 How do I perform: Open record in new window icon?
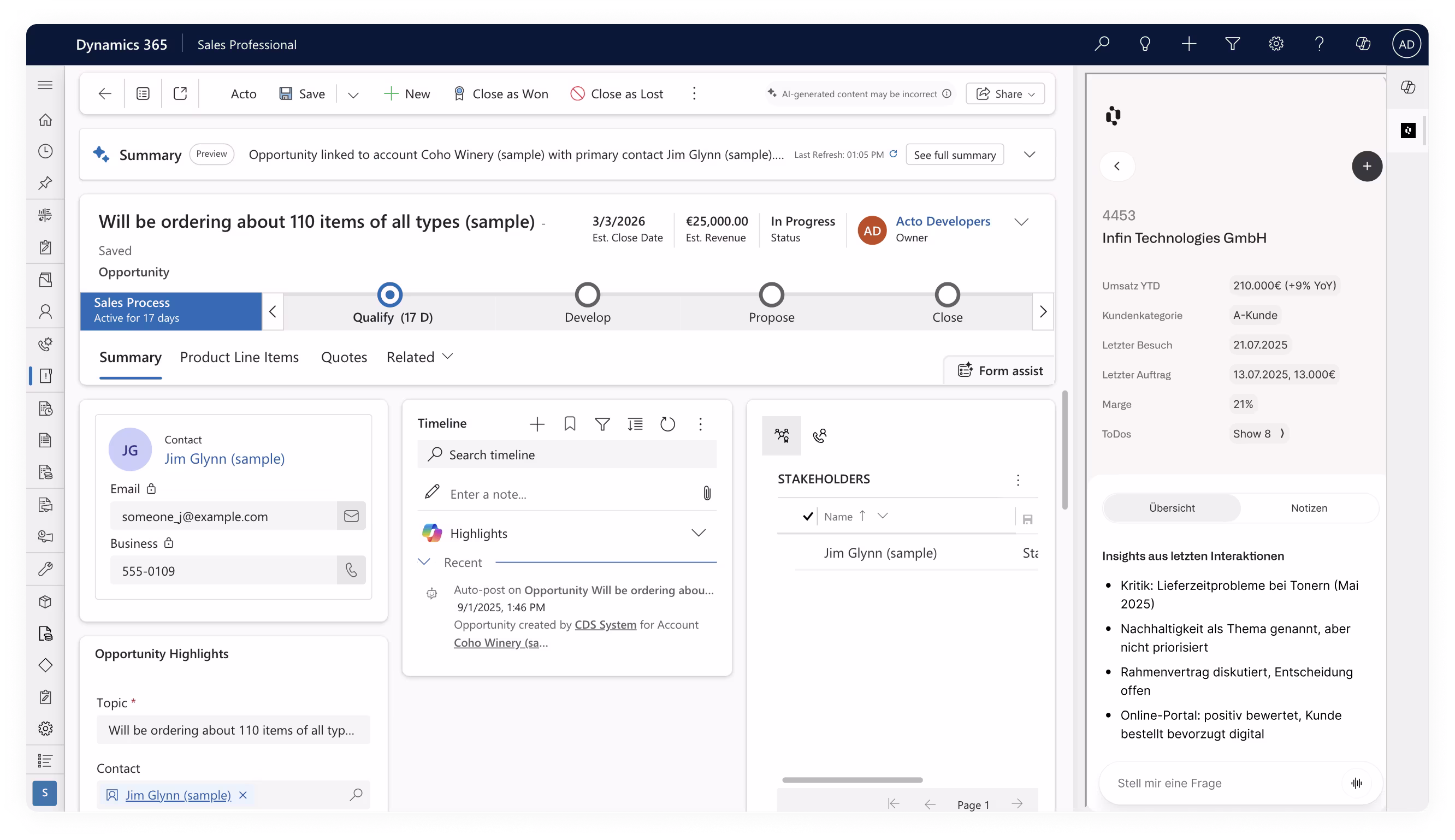(x=180, y=93)
